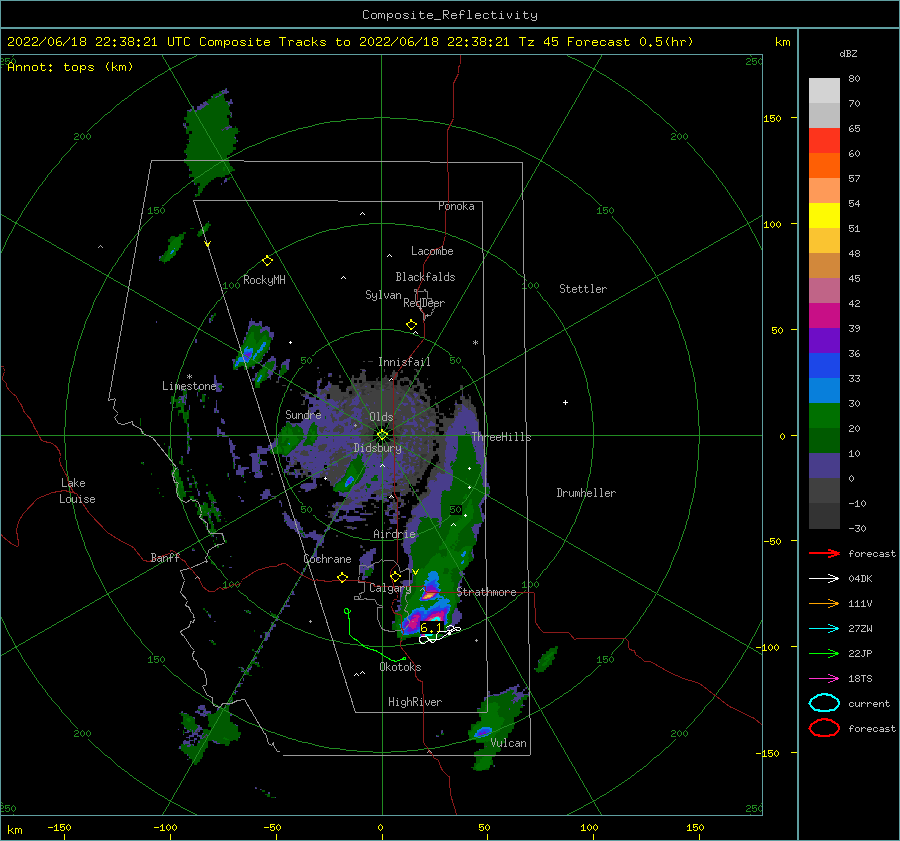Select the Ponoka label

click(x=456, y=206)
